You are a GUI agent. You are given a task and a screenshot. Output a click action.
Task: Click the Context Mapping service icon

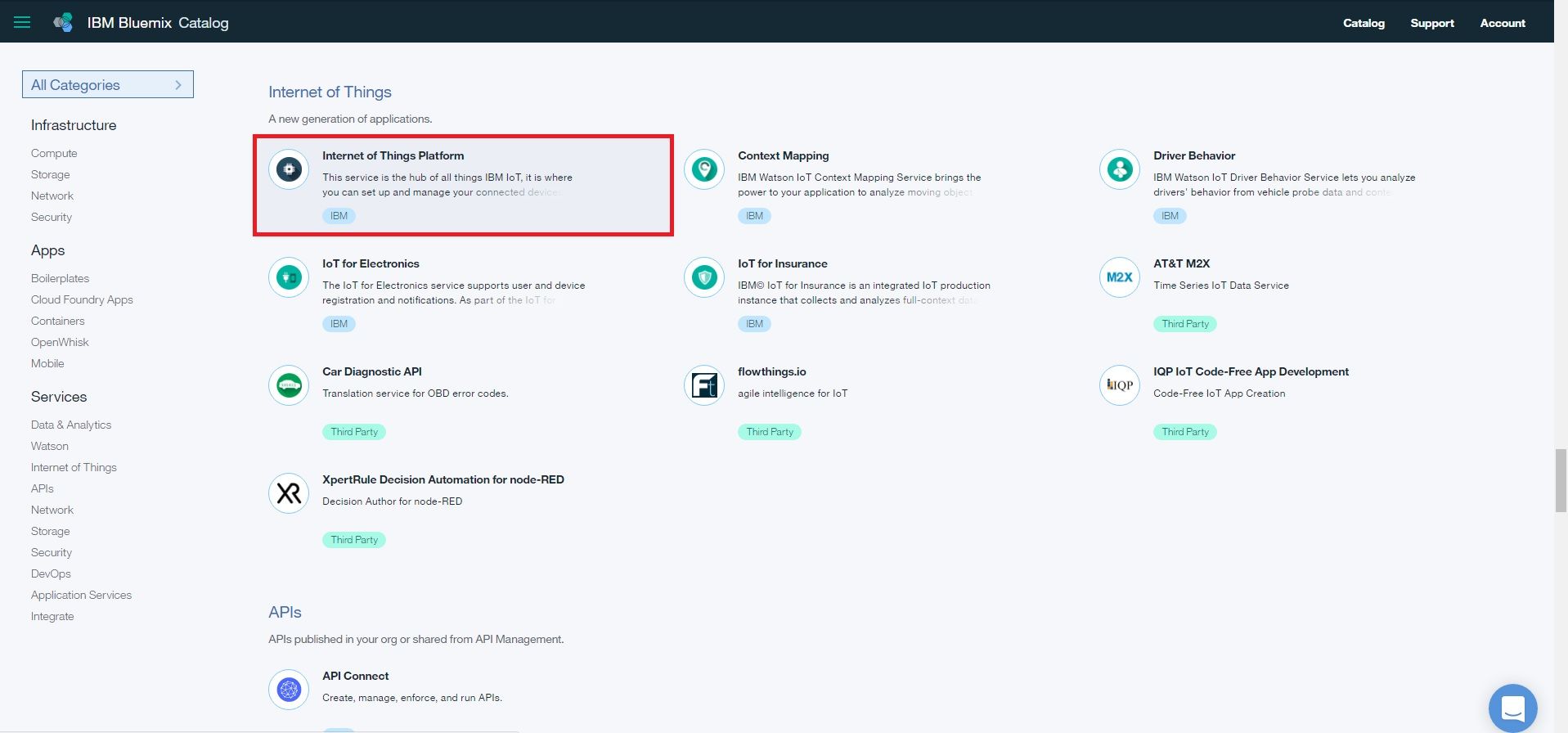pos(704,169)
